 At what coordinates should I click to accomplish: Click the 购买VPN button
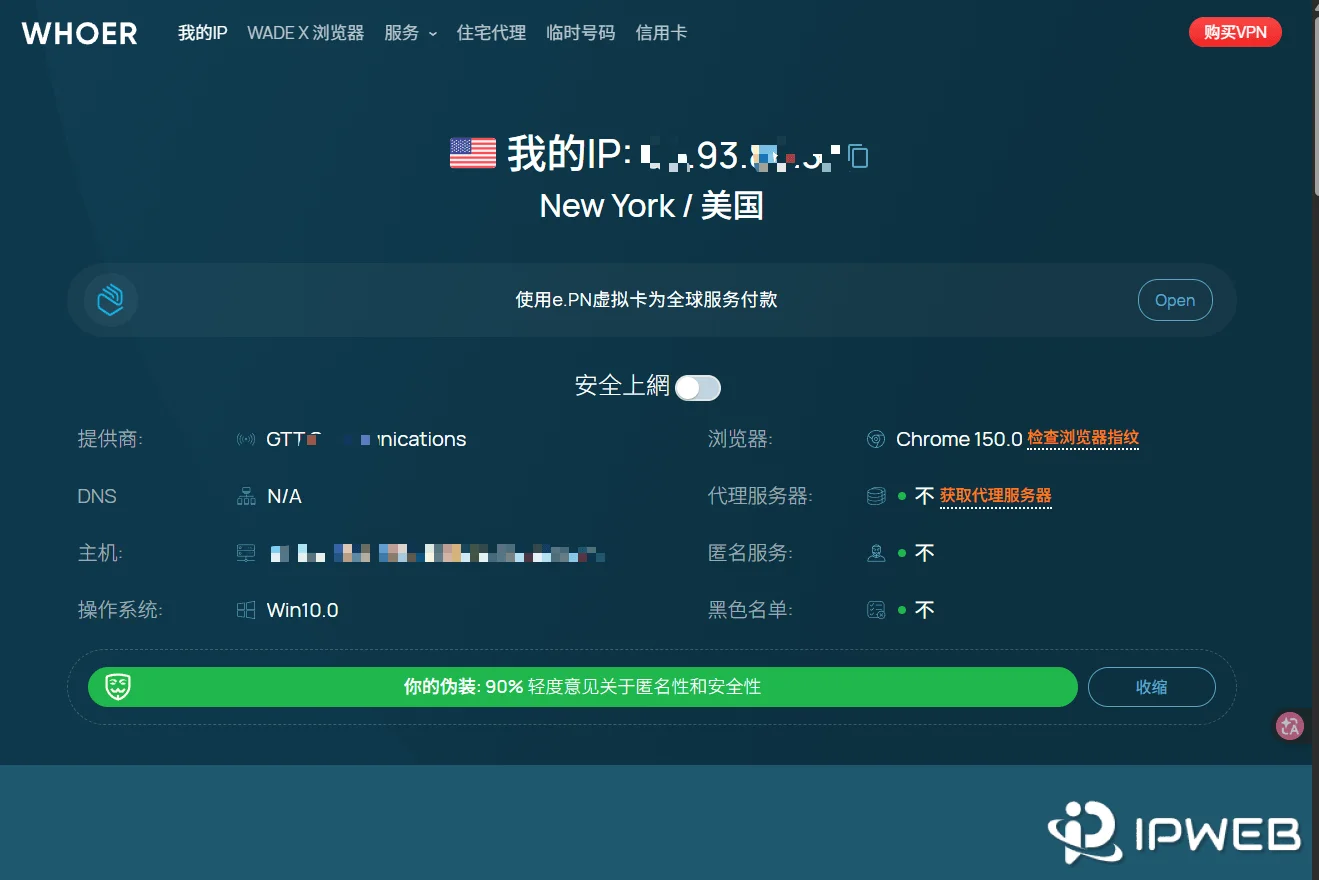click(x=1235, y=32)
